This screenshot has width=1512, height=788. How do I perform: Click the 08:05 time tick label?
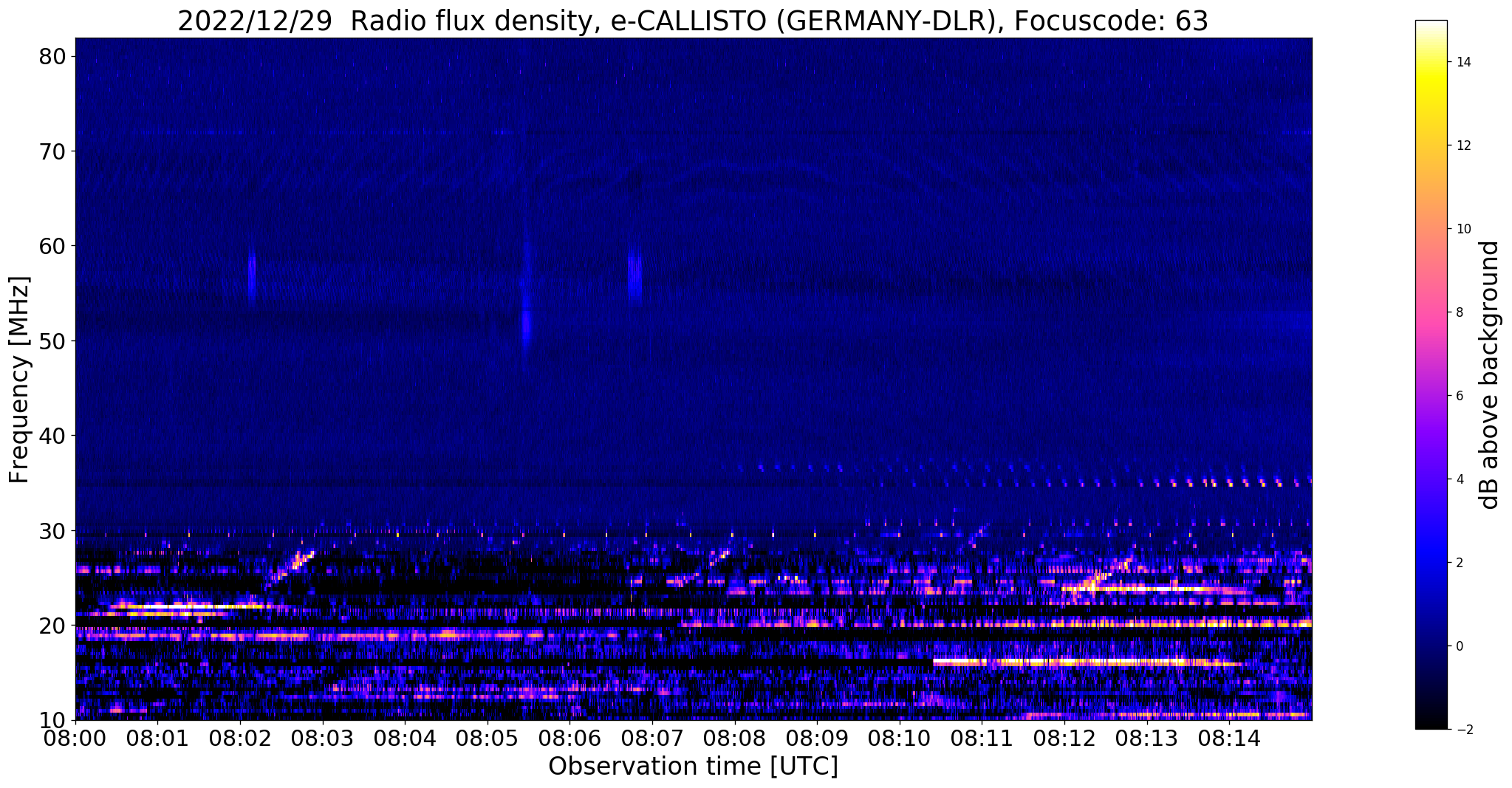pos(487,737)
